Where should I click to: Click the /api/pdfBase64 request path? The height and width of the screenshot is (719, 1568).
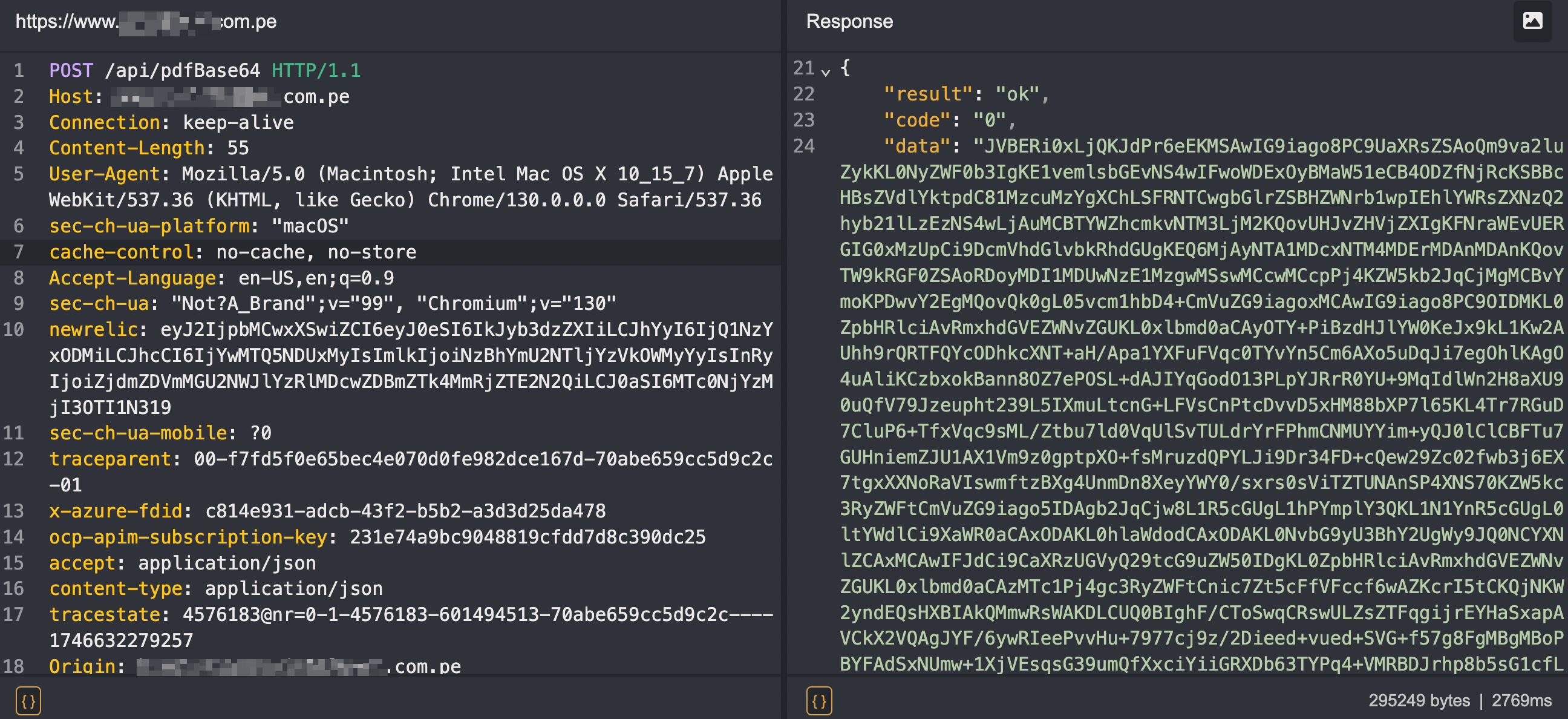coord(183,71)
